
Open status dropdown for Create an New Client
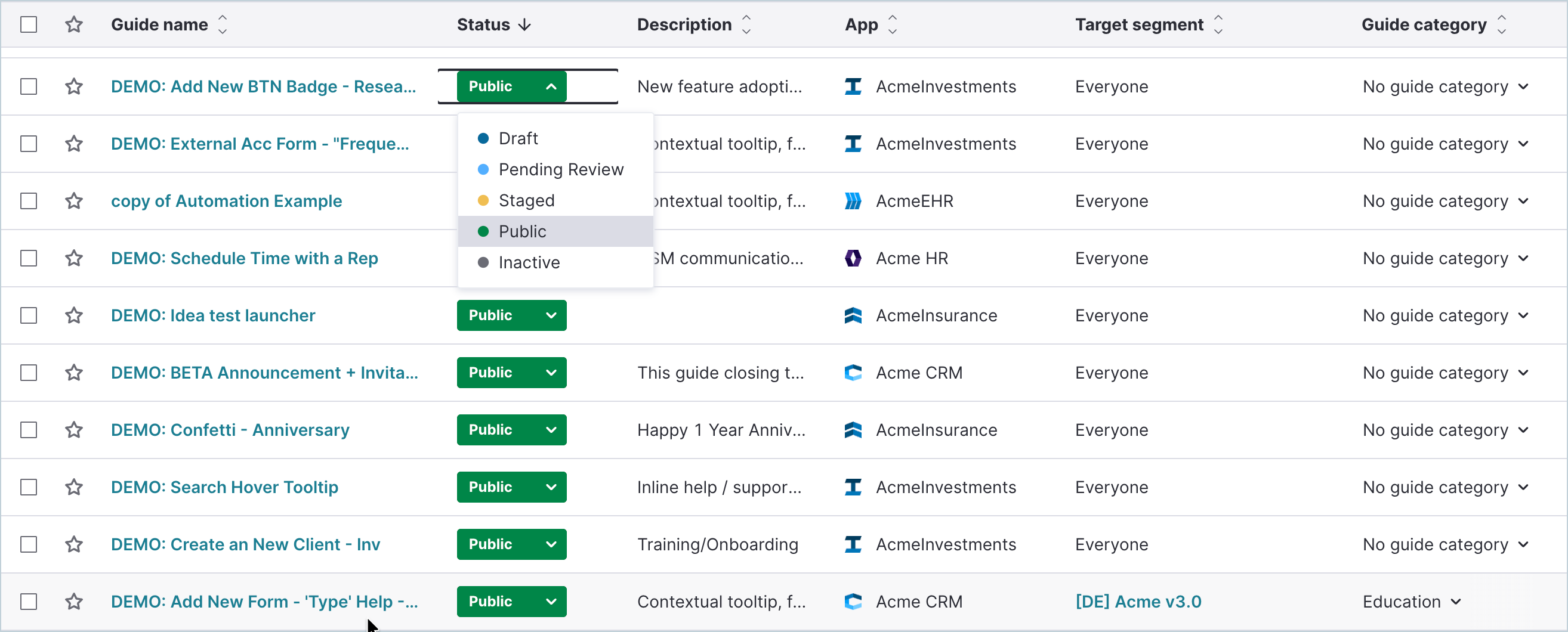511,544
